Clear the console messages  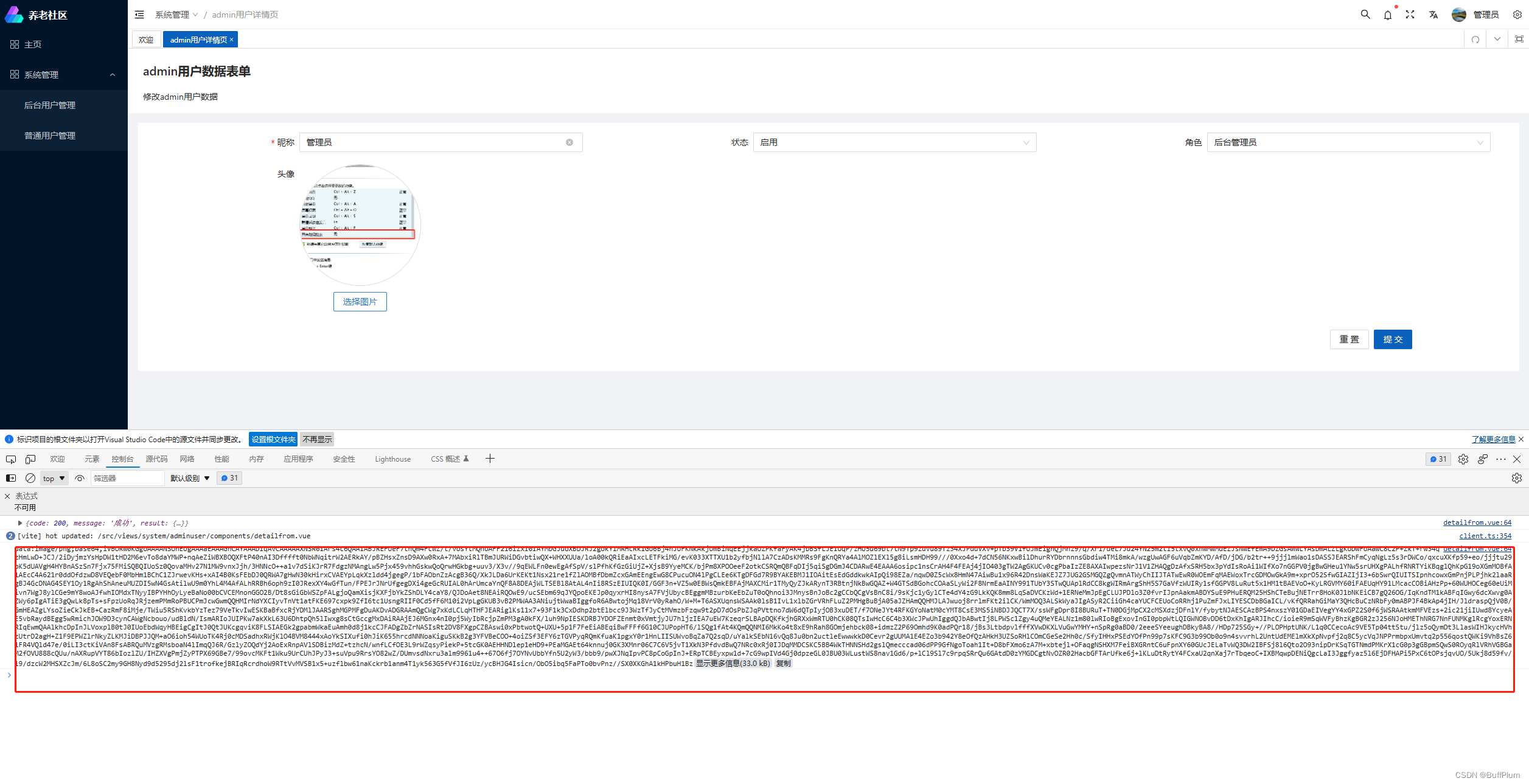[x=30, y=478]
